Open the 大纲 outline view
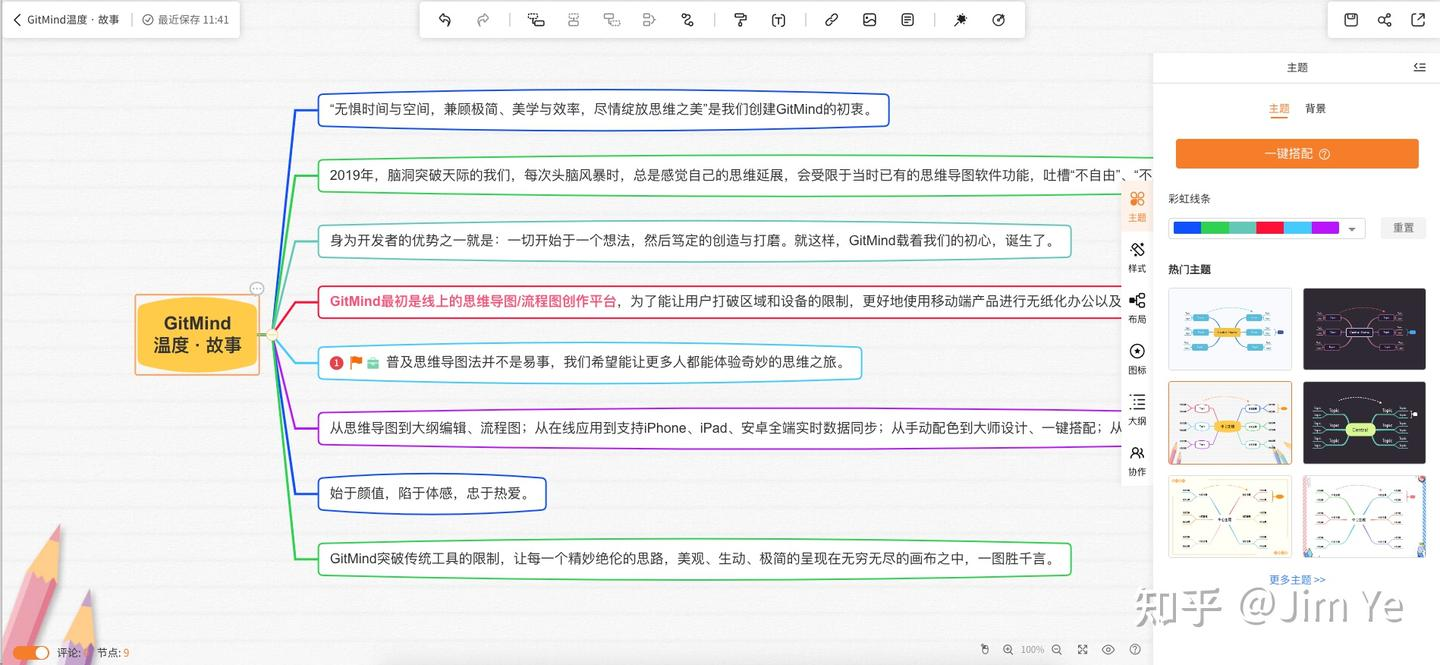 [x=1137, y=410]
